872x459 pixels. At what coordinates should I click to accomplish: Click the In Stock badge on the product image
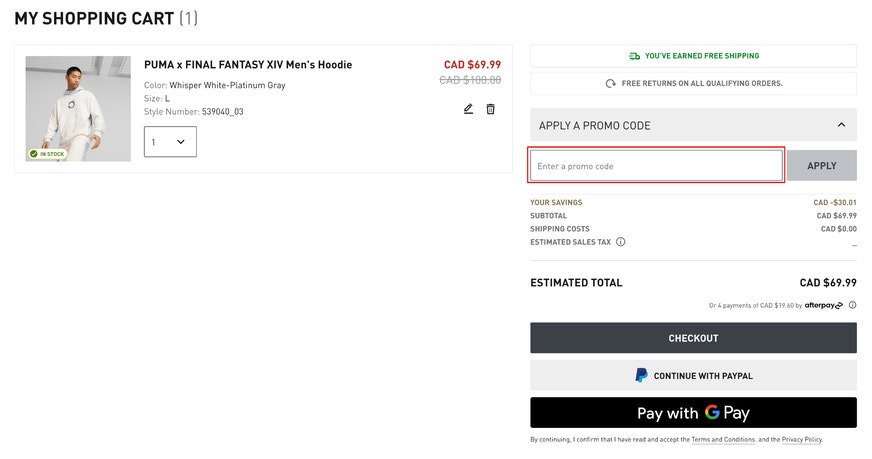click(47, 154)
